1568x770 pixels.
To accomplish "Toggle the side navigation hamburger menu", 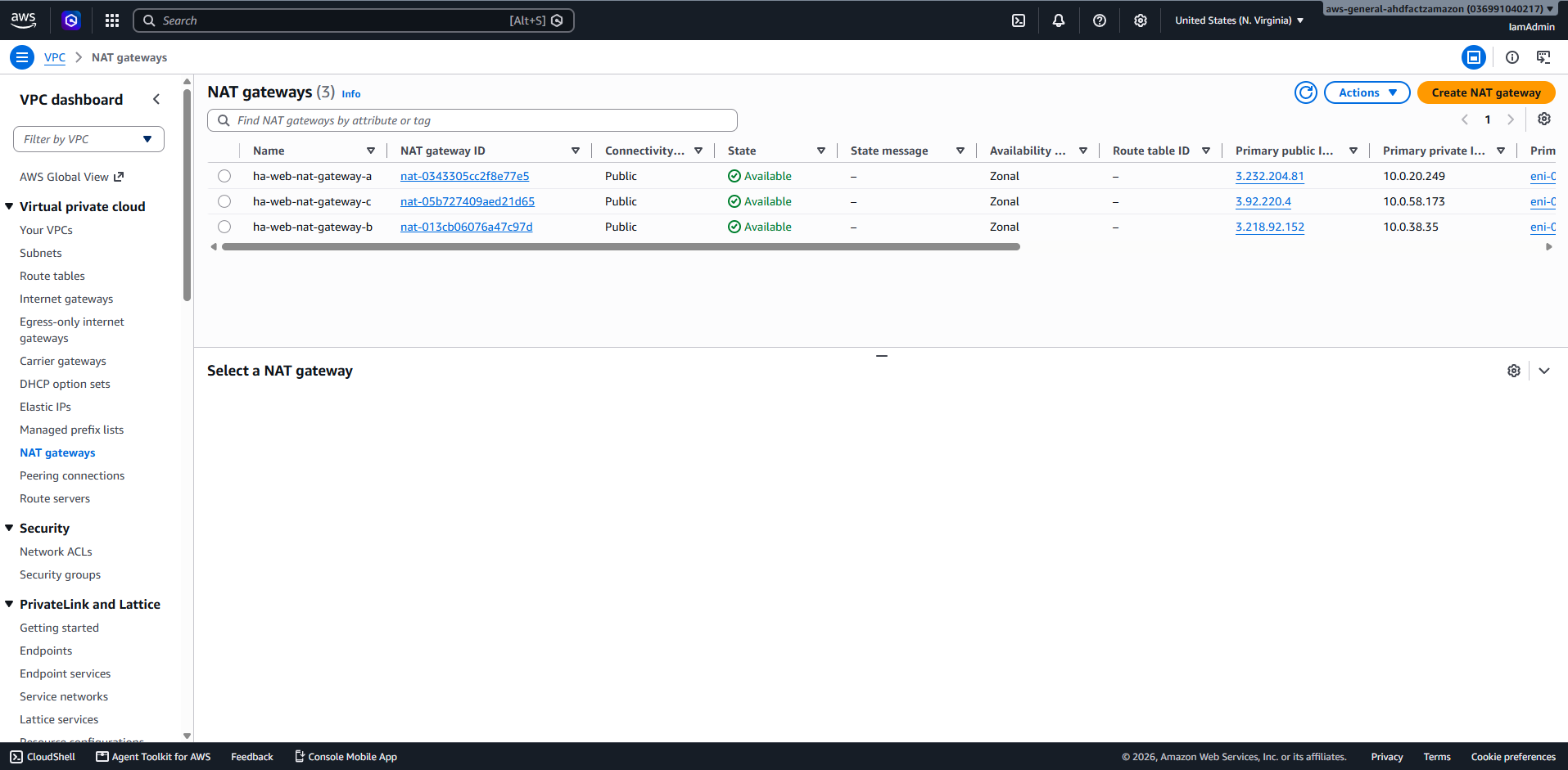I will (x=22, y=57).
